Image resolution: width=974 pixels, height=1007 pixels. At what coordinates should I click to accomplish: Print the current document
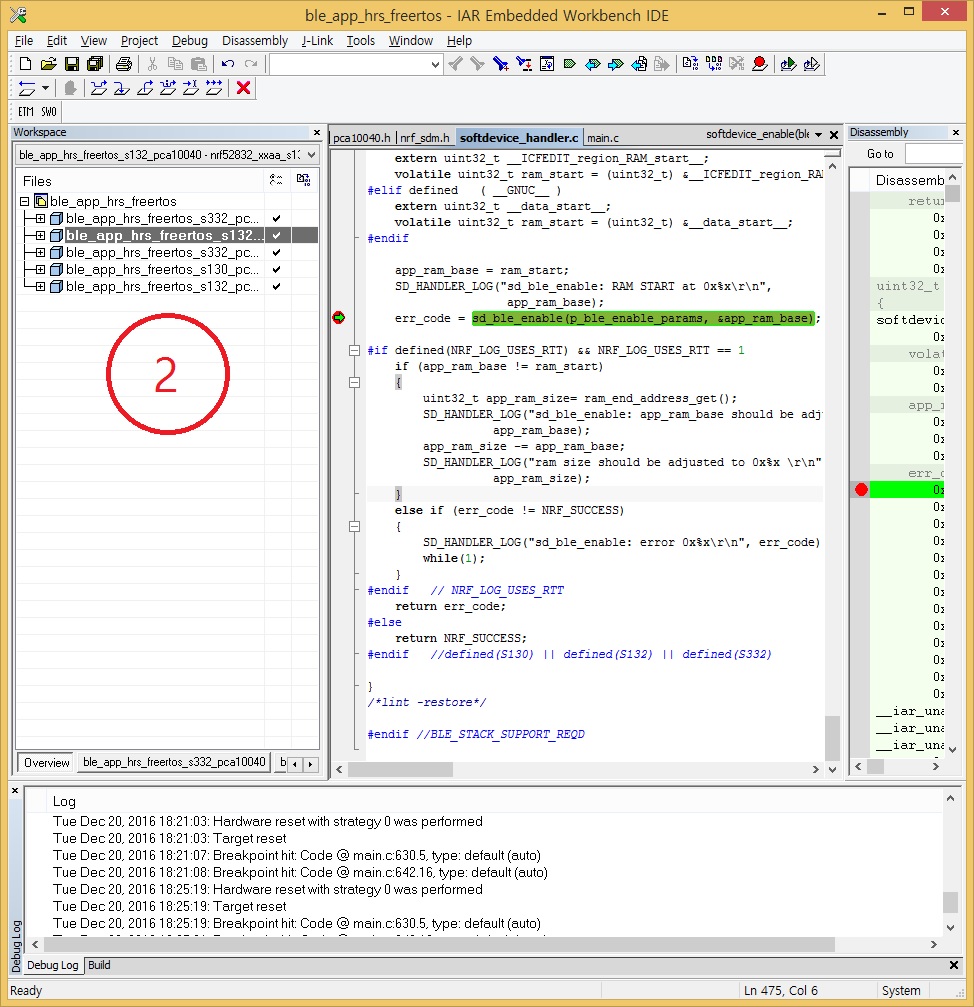(x=124, y=64)
